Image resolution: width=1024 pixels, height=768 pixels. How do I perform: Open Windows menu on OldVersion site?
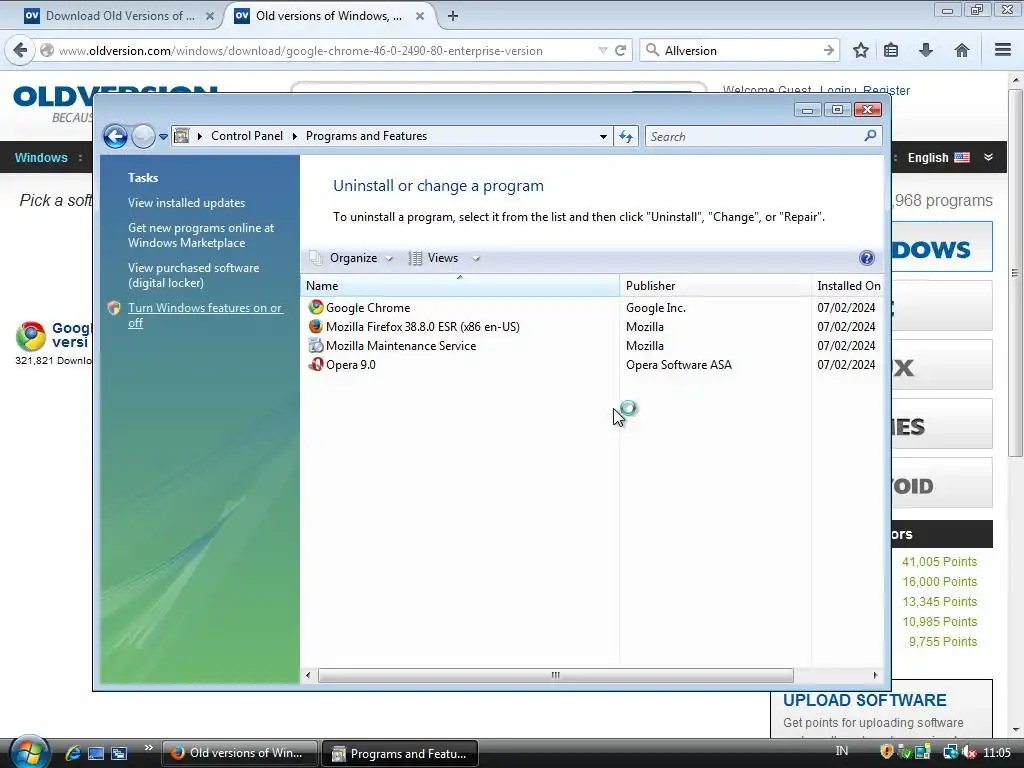41,157
